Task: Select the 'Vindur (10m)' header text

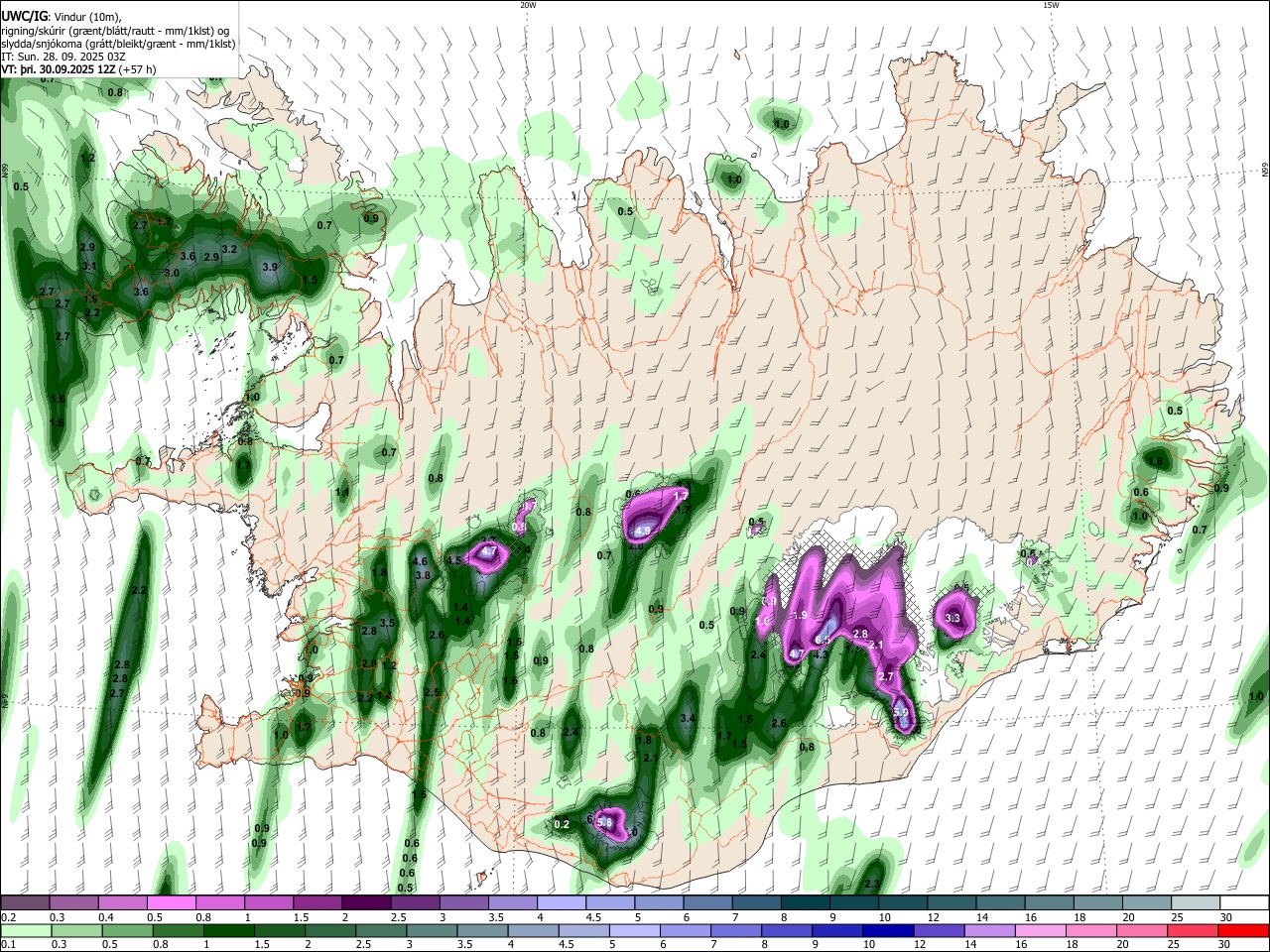Action: point(87,16)
